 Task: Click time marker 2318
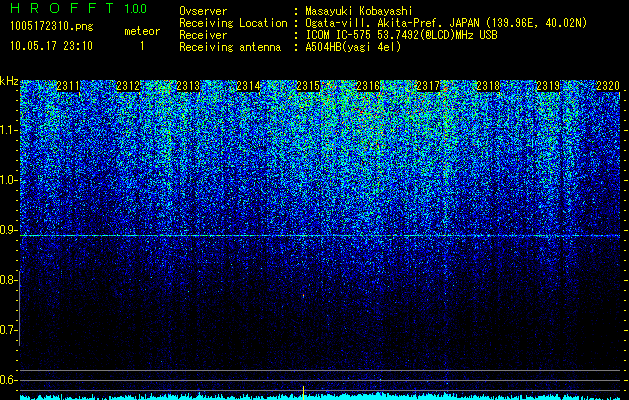pos(488,86)
